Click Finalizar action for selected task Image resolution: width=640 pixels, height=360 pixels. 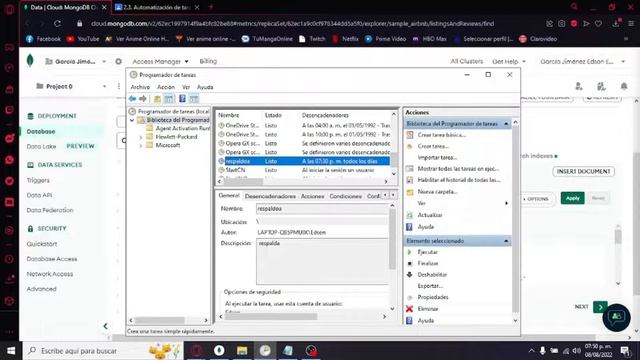click(428, 264)
